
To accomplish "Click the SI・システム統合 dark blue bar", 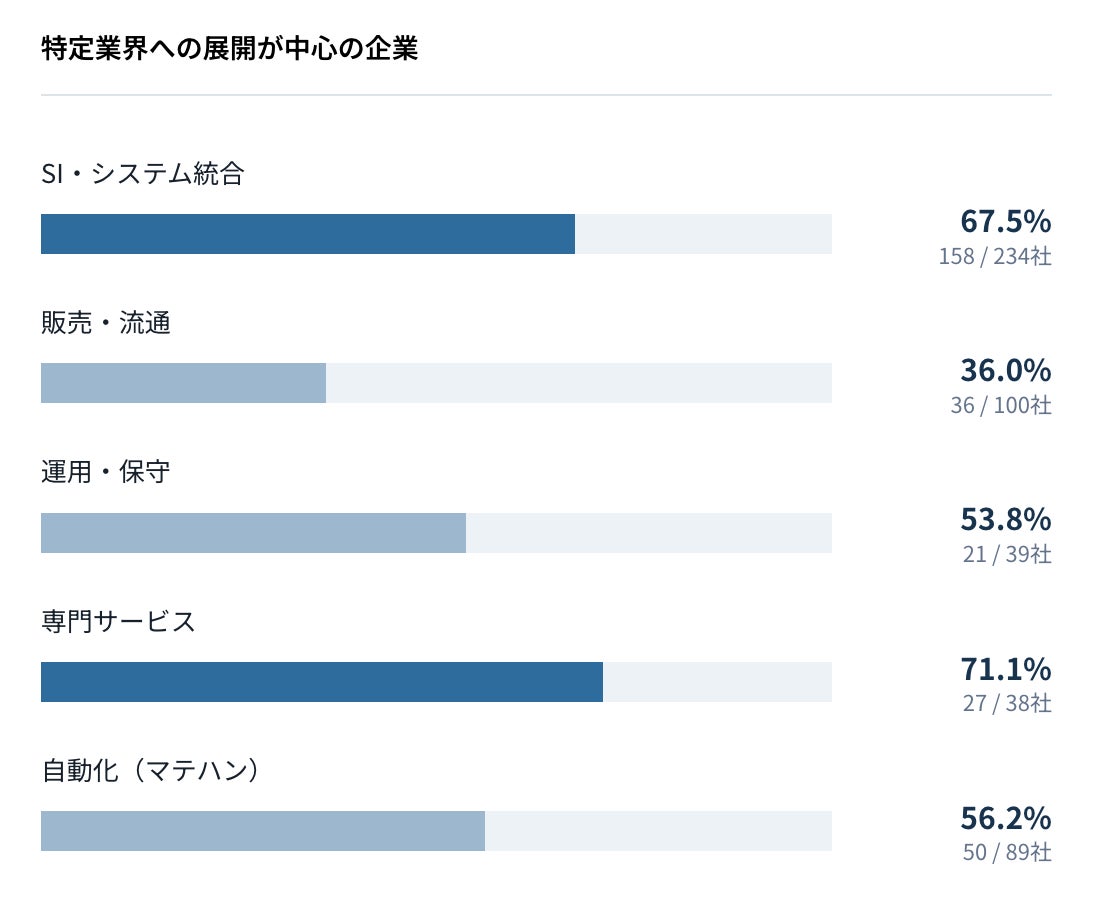I will click(x=308, y=234).
